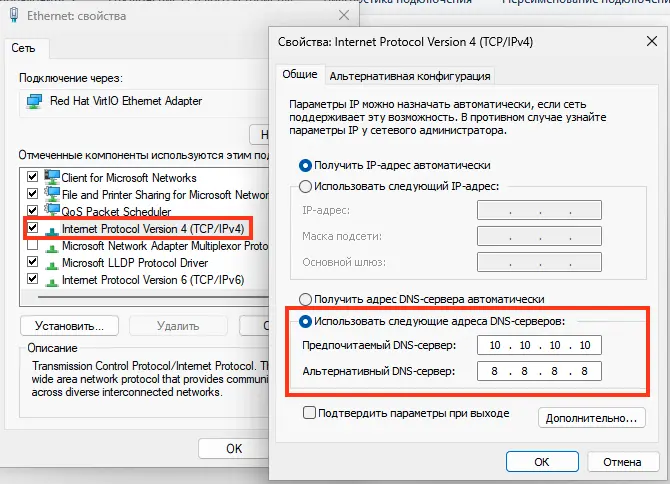Click the QoS Packet Scheduler icon
The width and height of the screenshot is (670, 484).
click(52, 211)
